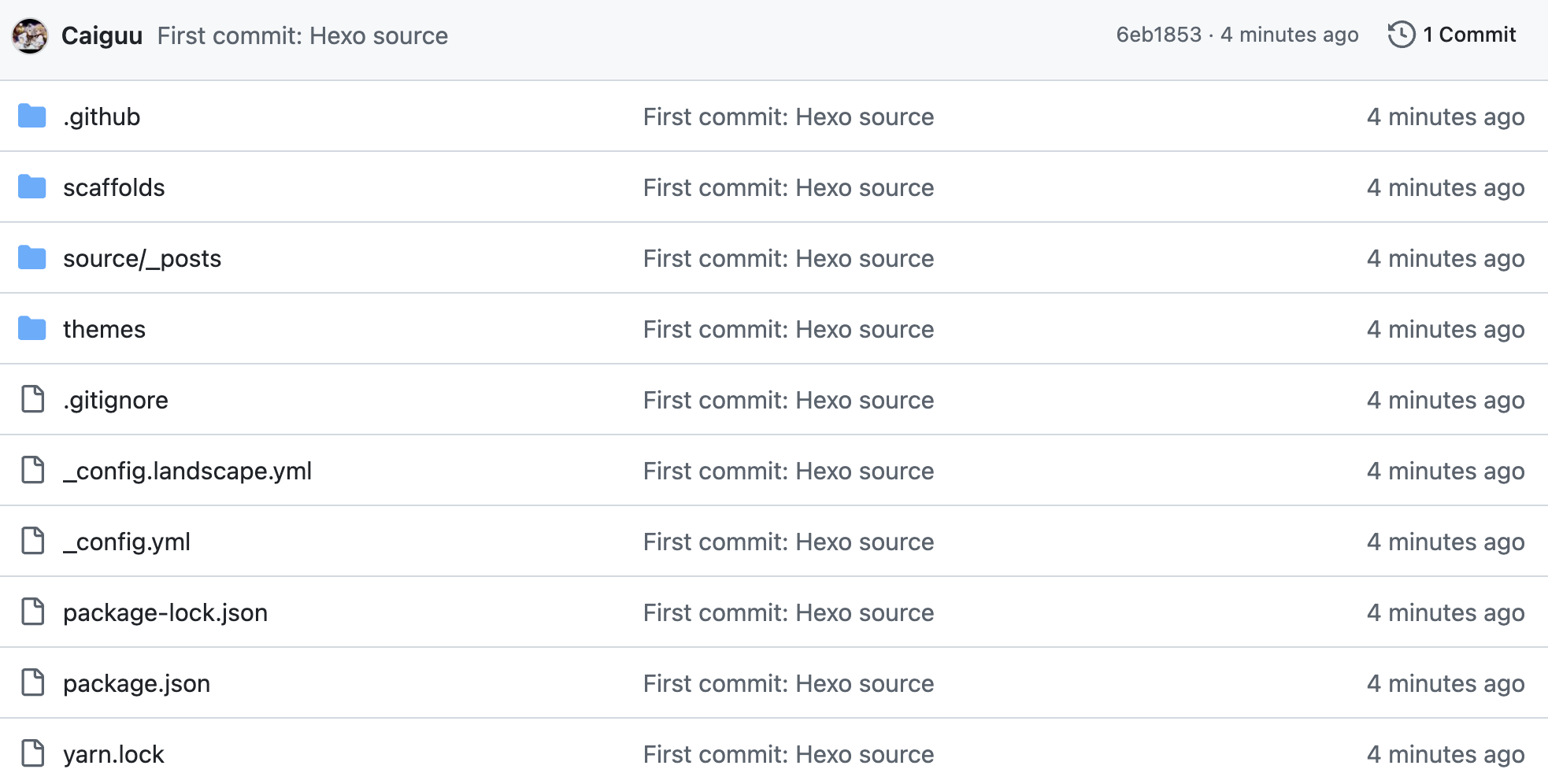
Task: Click the .github folder icon
Action: pyautogui.click(x=32, y=116)
